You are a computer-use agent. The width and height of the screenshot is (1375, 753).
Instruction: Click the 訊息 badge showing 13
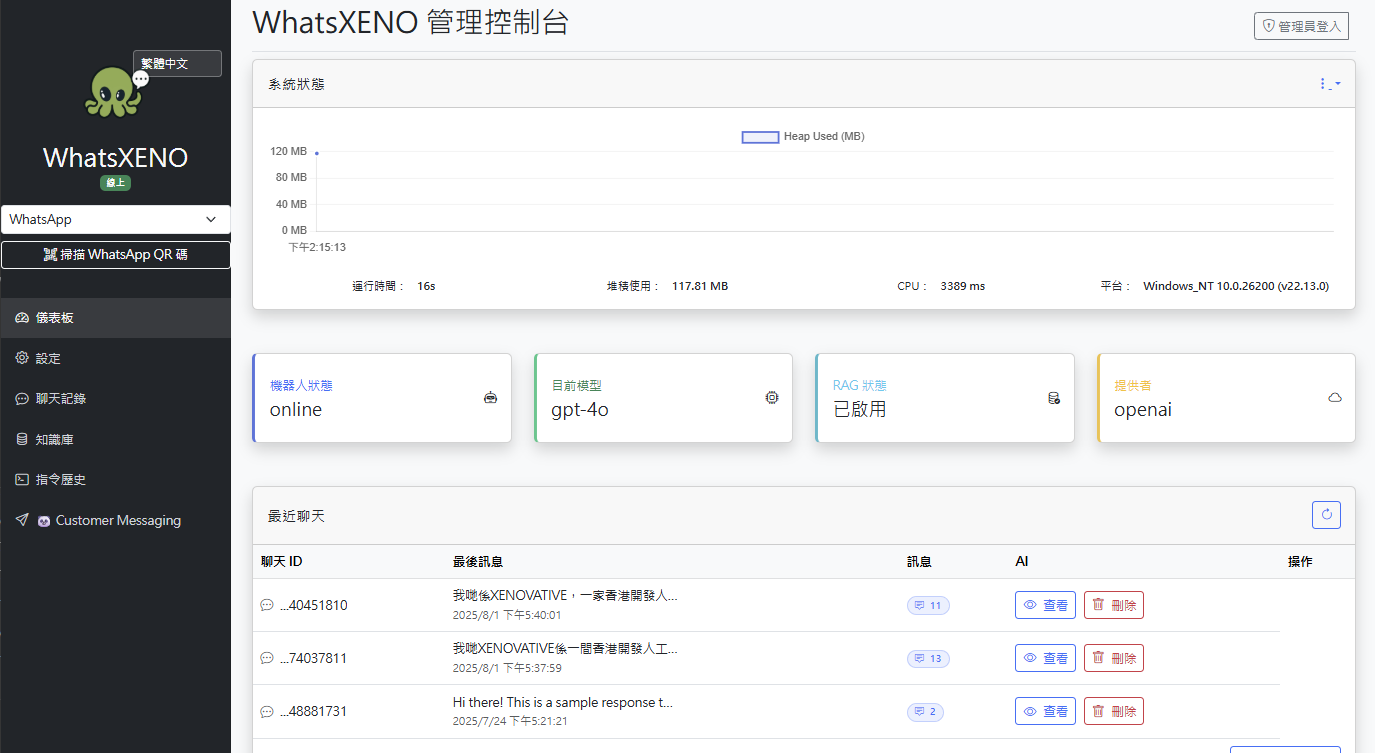pos(928,658)
